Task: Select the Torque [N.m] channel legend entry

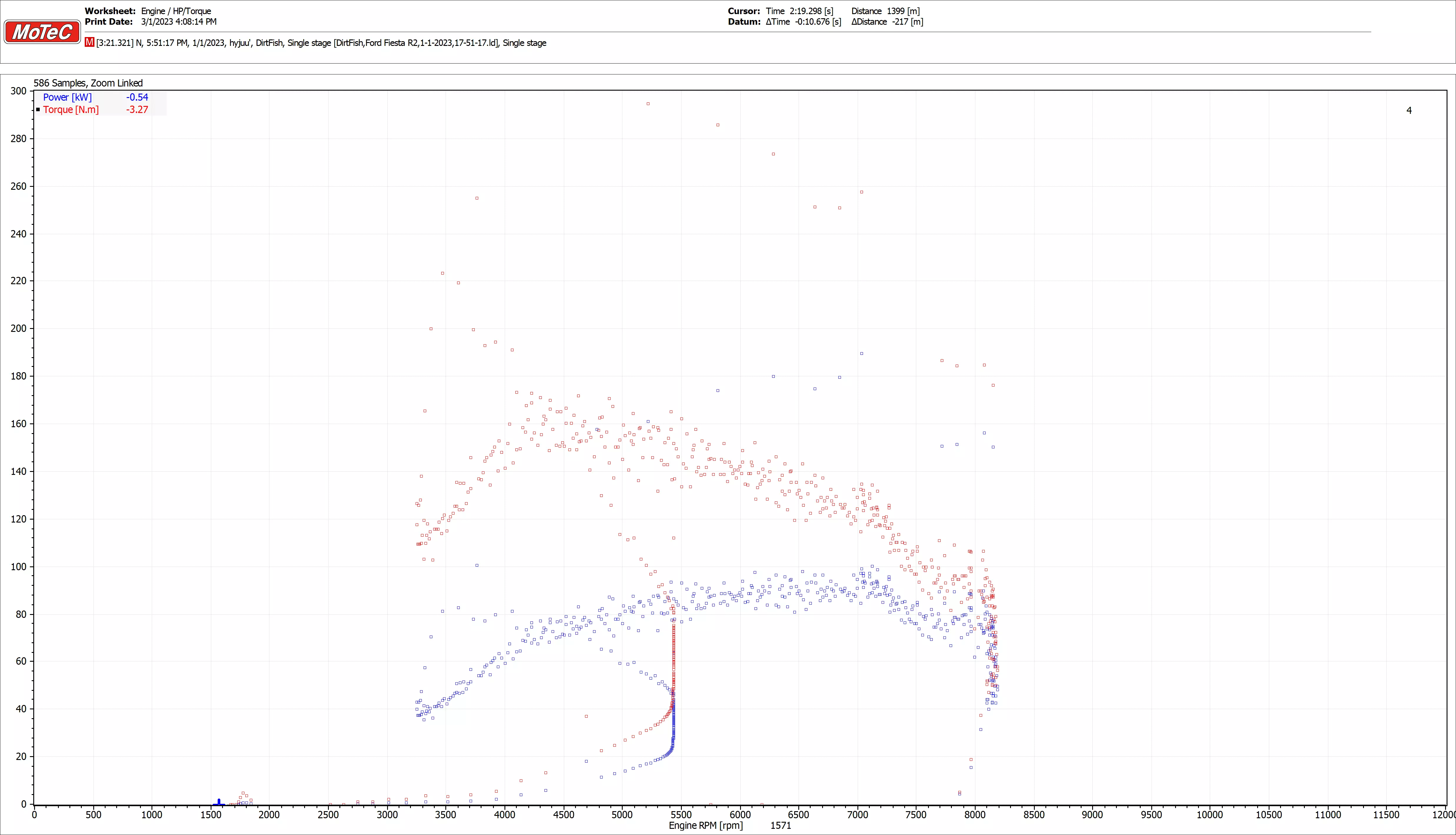Action: (71, 109)
